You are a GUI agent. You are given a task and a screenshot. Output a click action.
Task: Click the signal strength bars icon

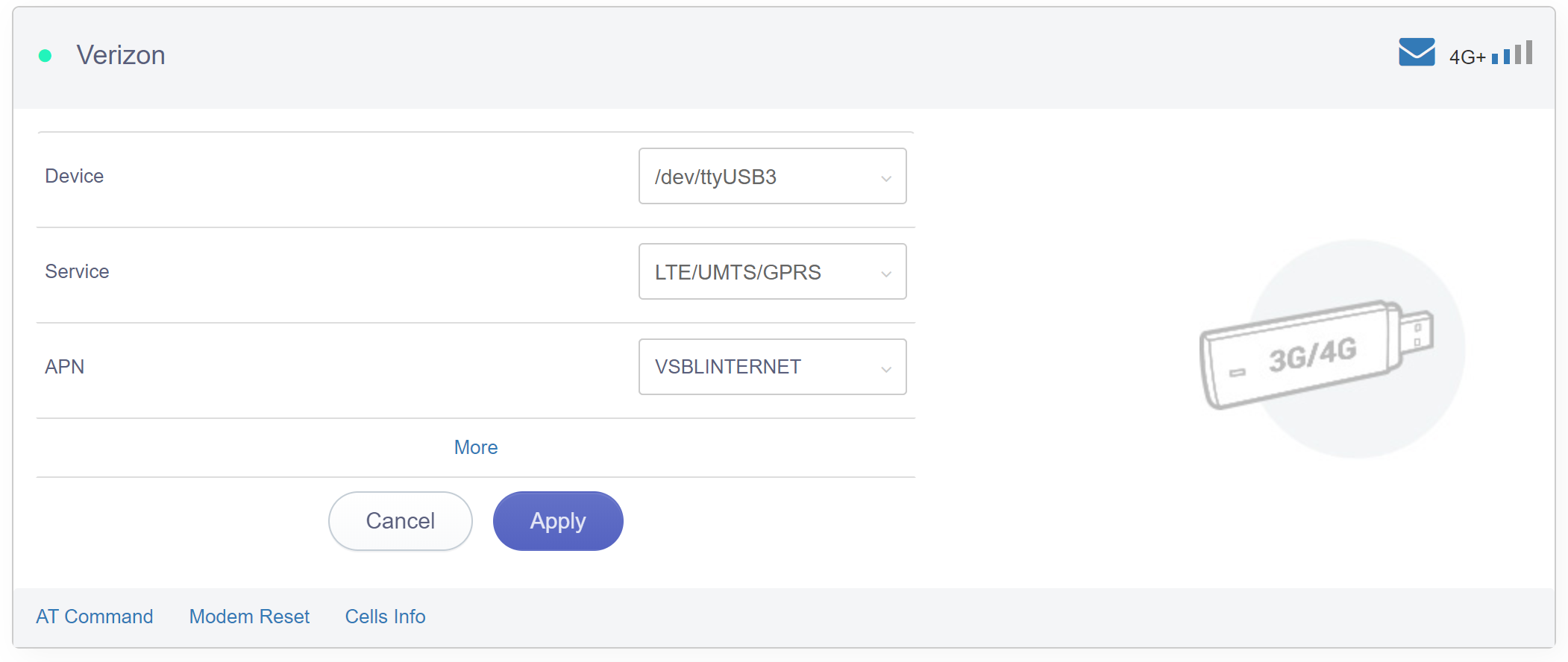click(1512, 52)
